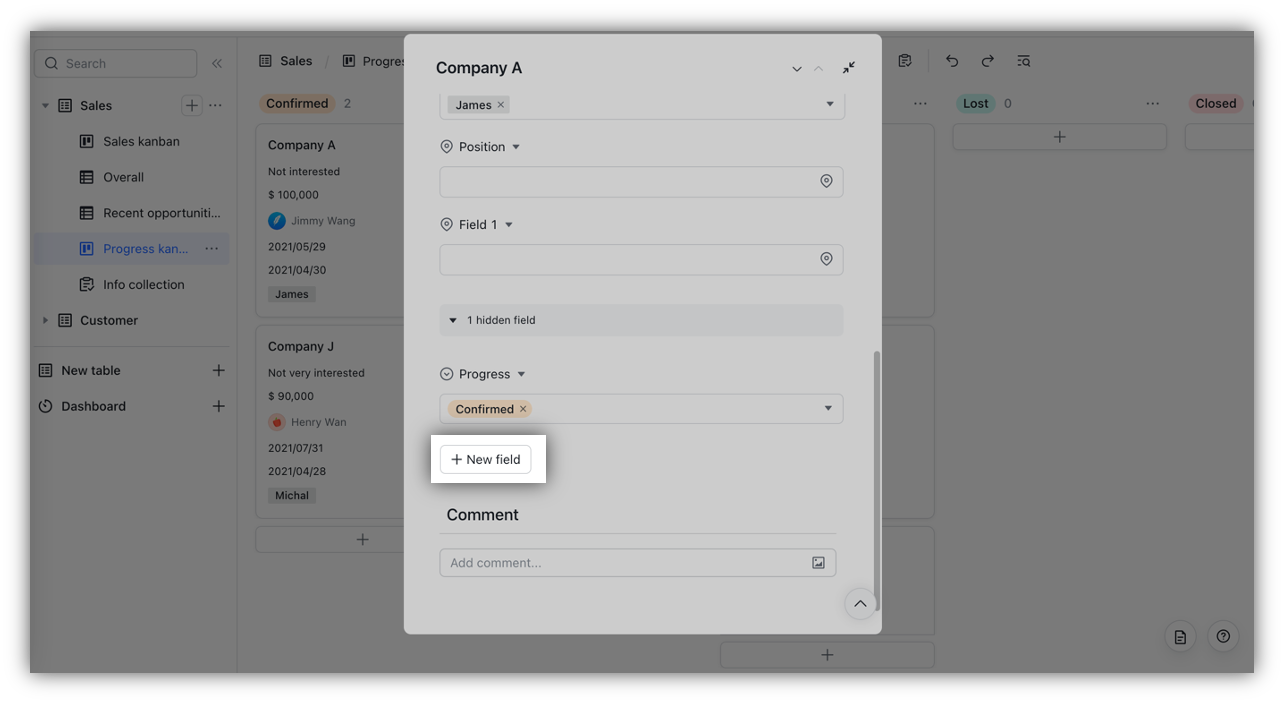Click the New field button
This screenshot has width=1284, height=704.
[486, 459]
